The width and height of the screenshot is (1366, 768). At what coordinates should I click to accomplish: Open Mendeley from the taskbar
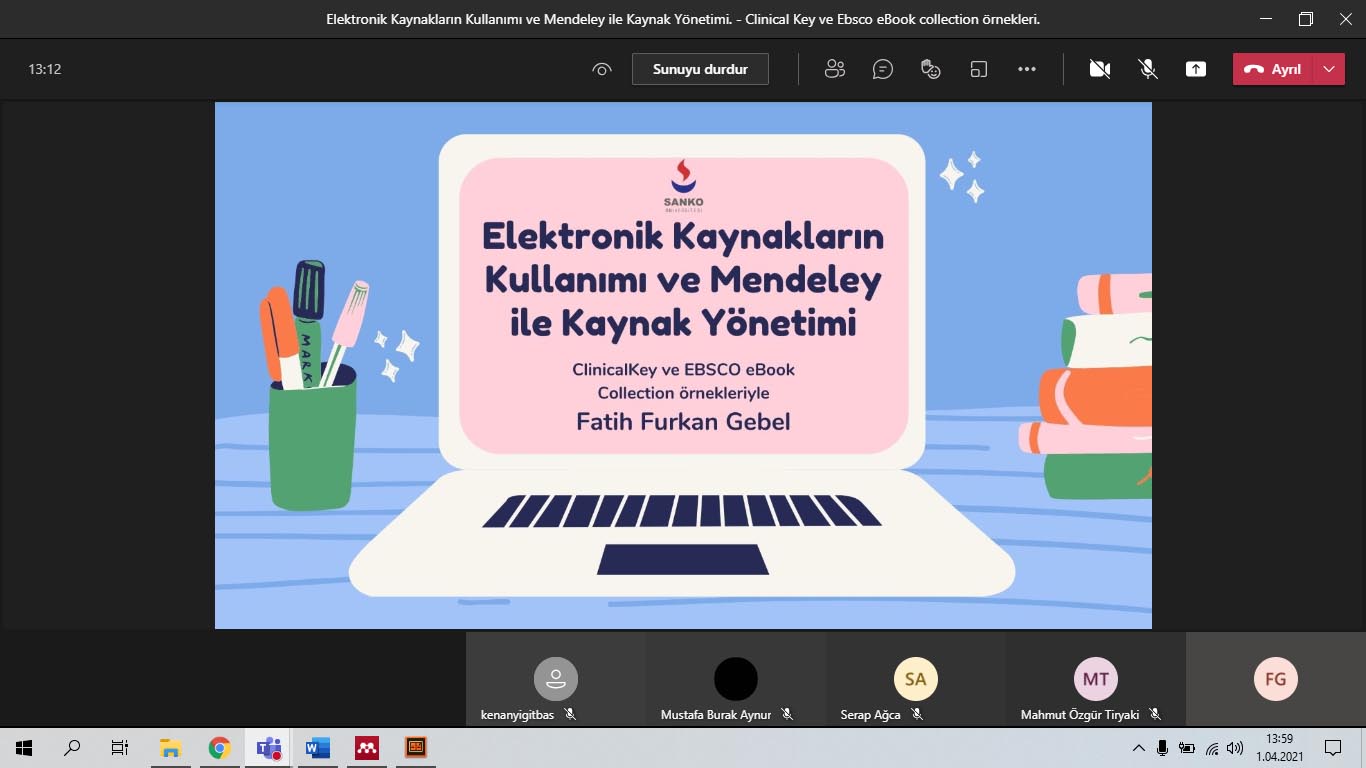pos(367,747)
